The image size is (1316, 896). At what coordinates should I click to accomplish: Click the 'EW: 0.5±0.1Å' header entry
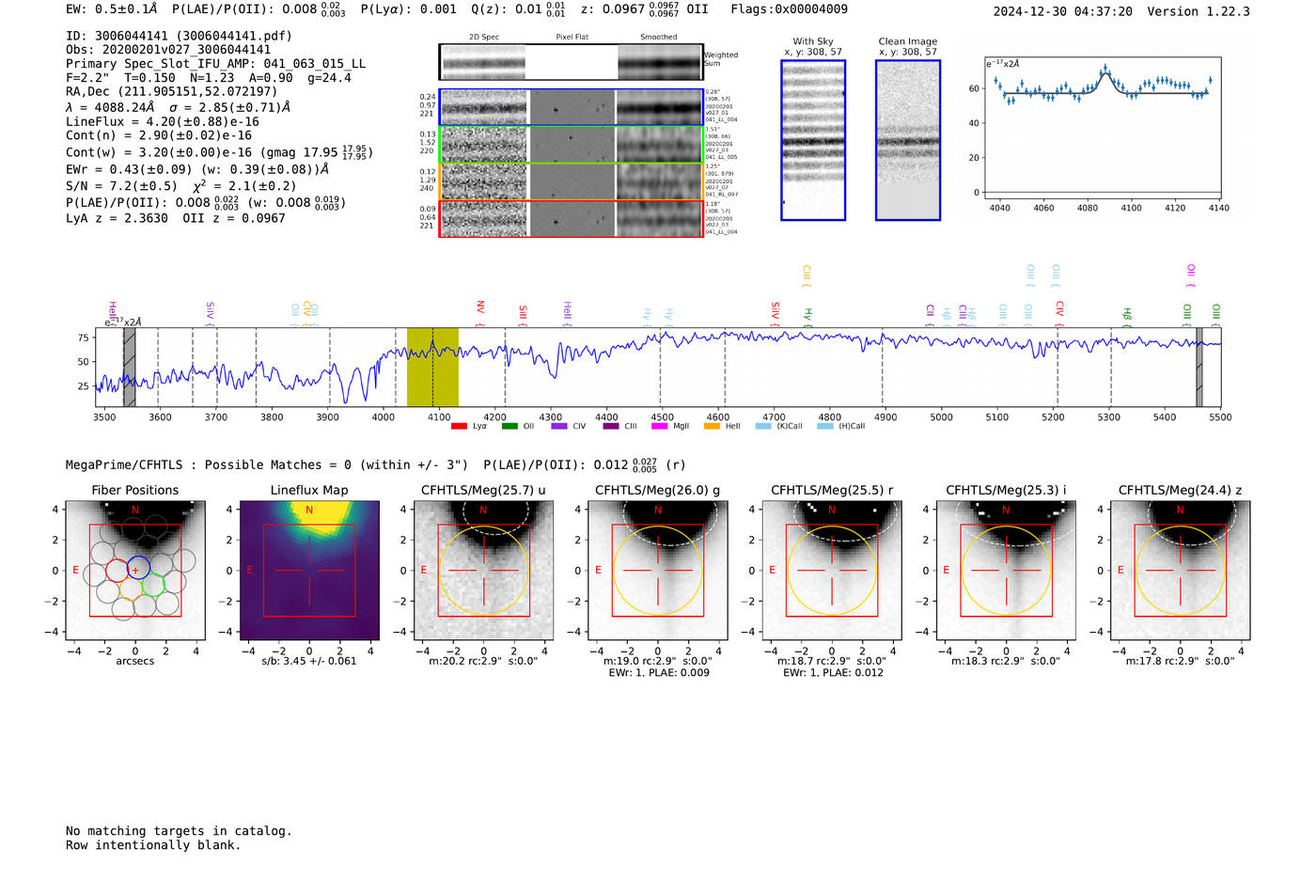(x=112, y=9)
